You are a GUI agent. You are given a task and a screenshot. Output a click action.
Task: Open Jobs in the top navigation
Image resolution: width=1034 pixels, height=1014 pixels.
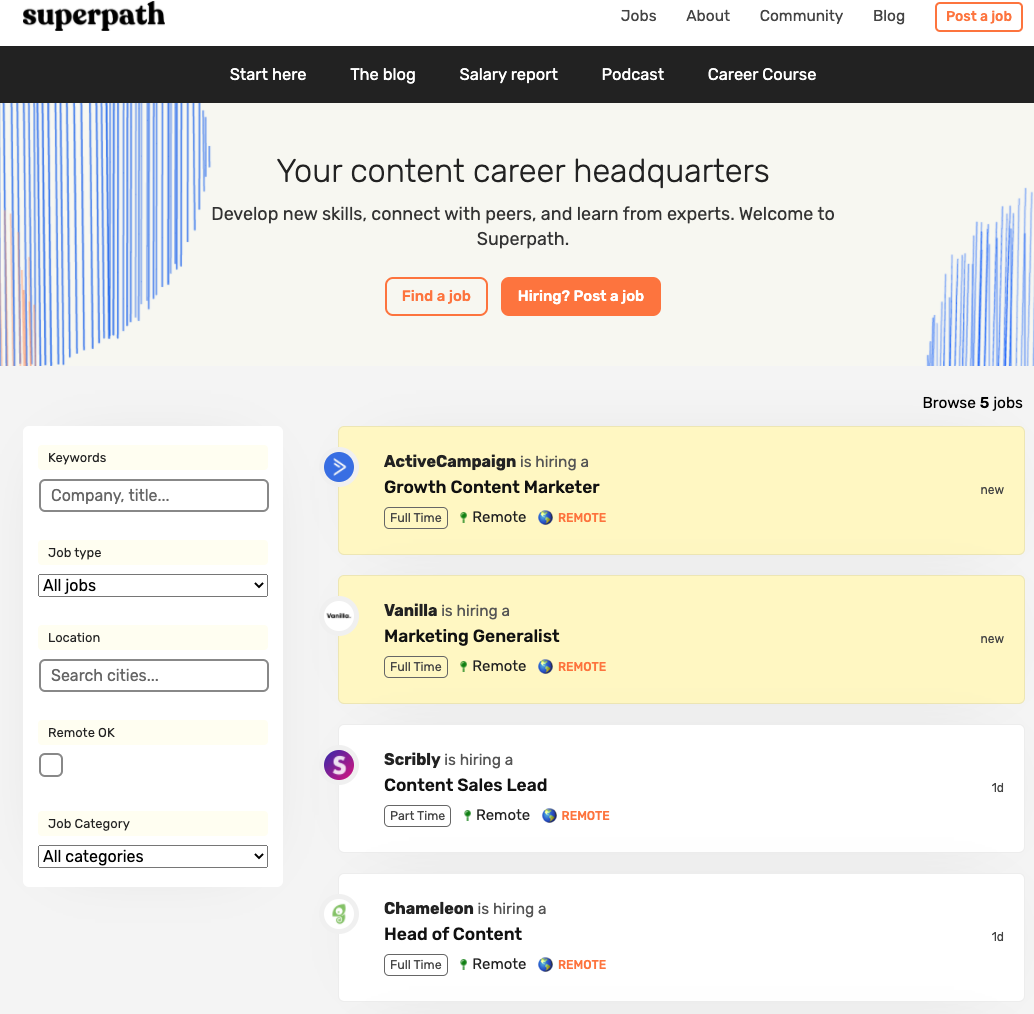[x=638, y=16]
